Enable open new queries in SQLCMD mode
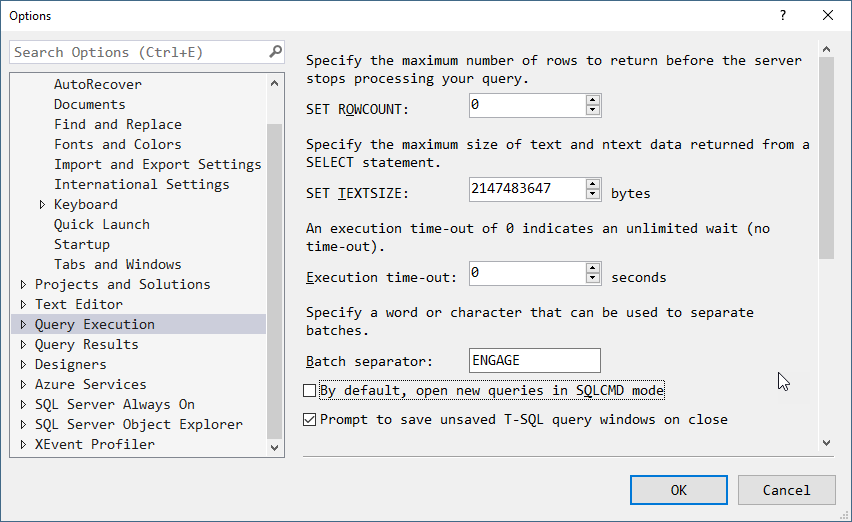Screen dimensions: 852x522 pos(310,391)
